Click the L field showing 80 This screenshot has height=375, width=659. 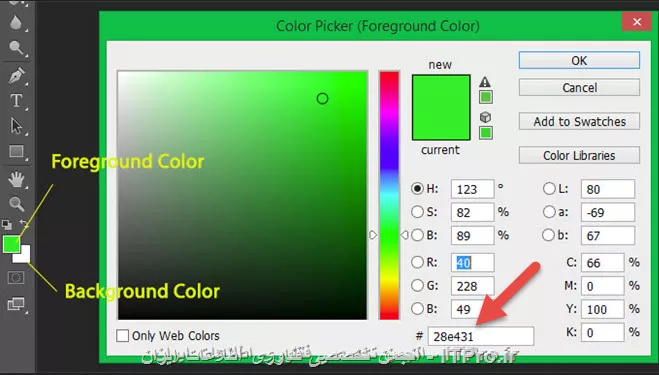point(608,189)
